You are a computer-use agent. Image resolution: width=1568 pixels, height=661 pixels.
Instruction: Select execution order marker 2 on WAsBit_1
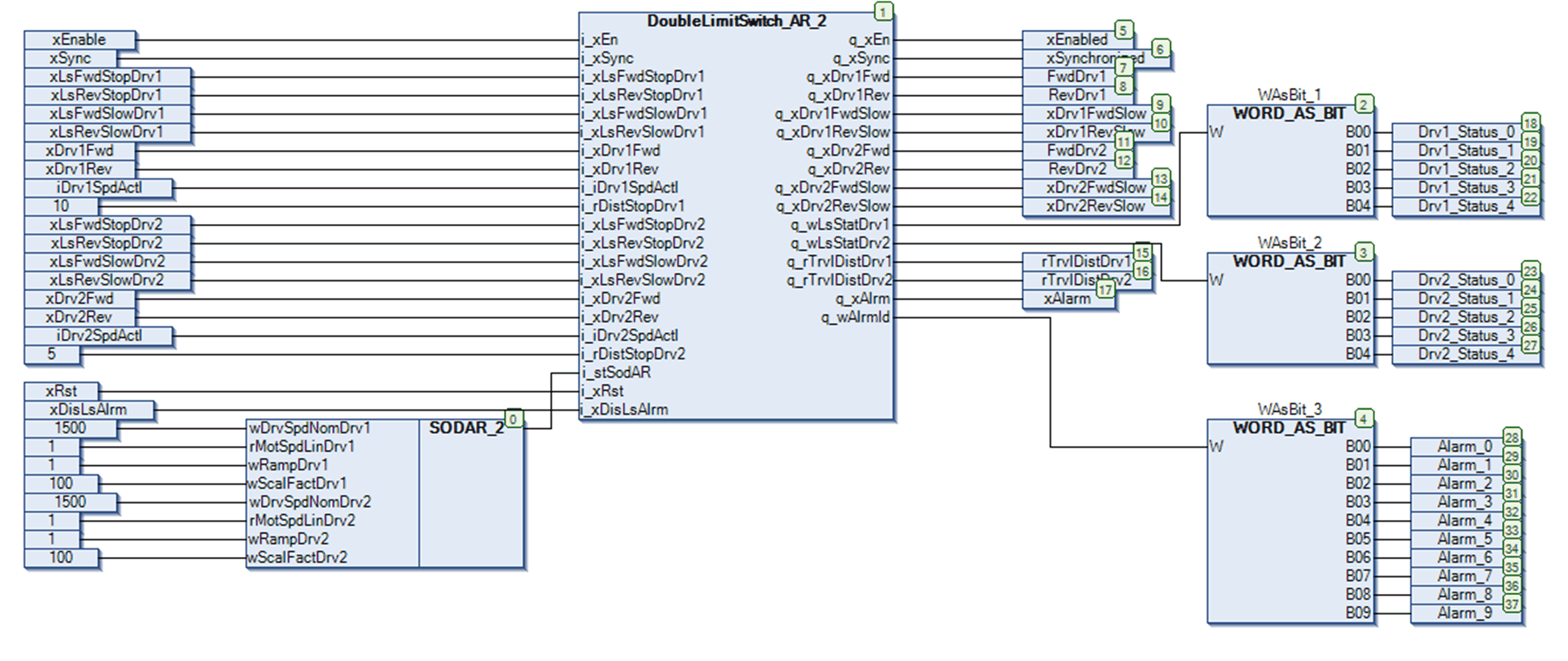pyautogui.click(x=1364, y=104)
